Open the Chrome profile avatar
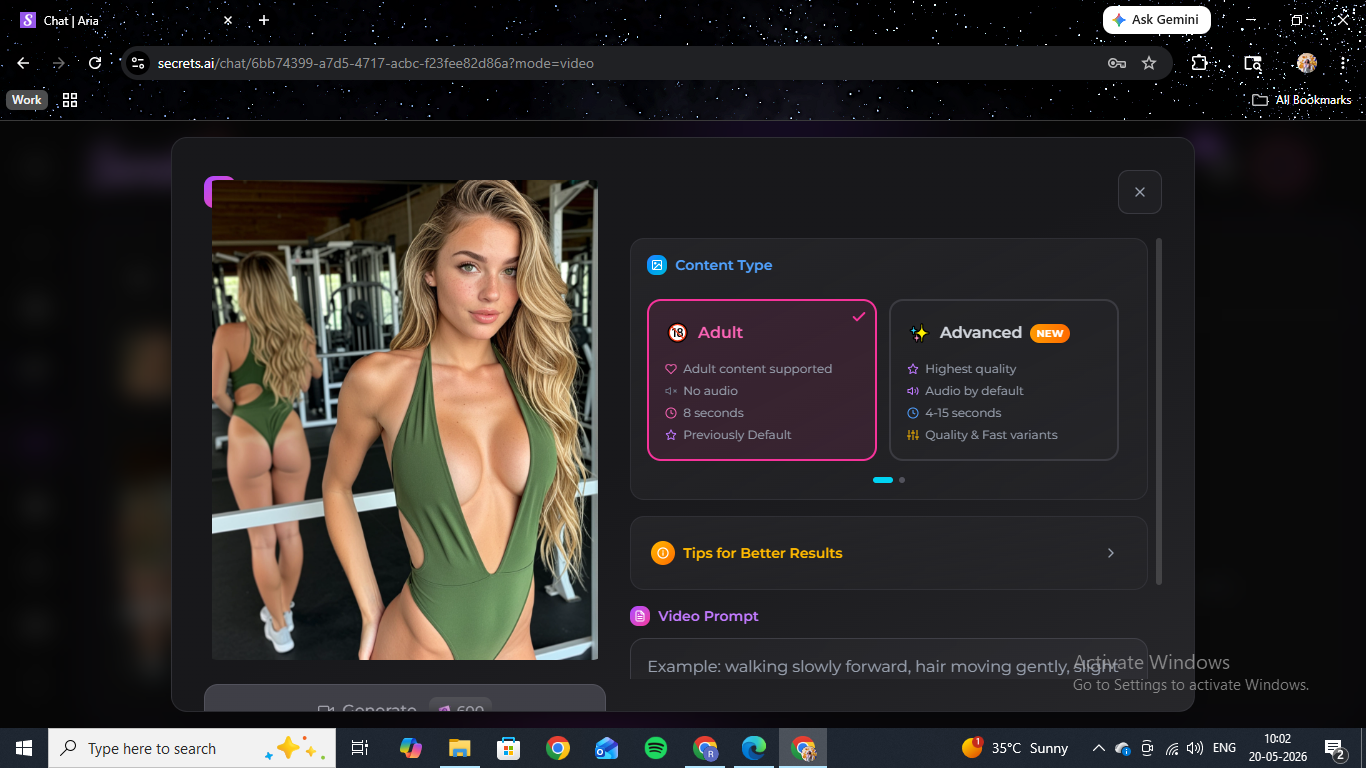 tap(1306, 63)
